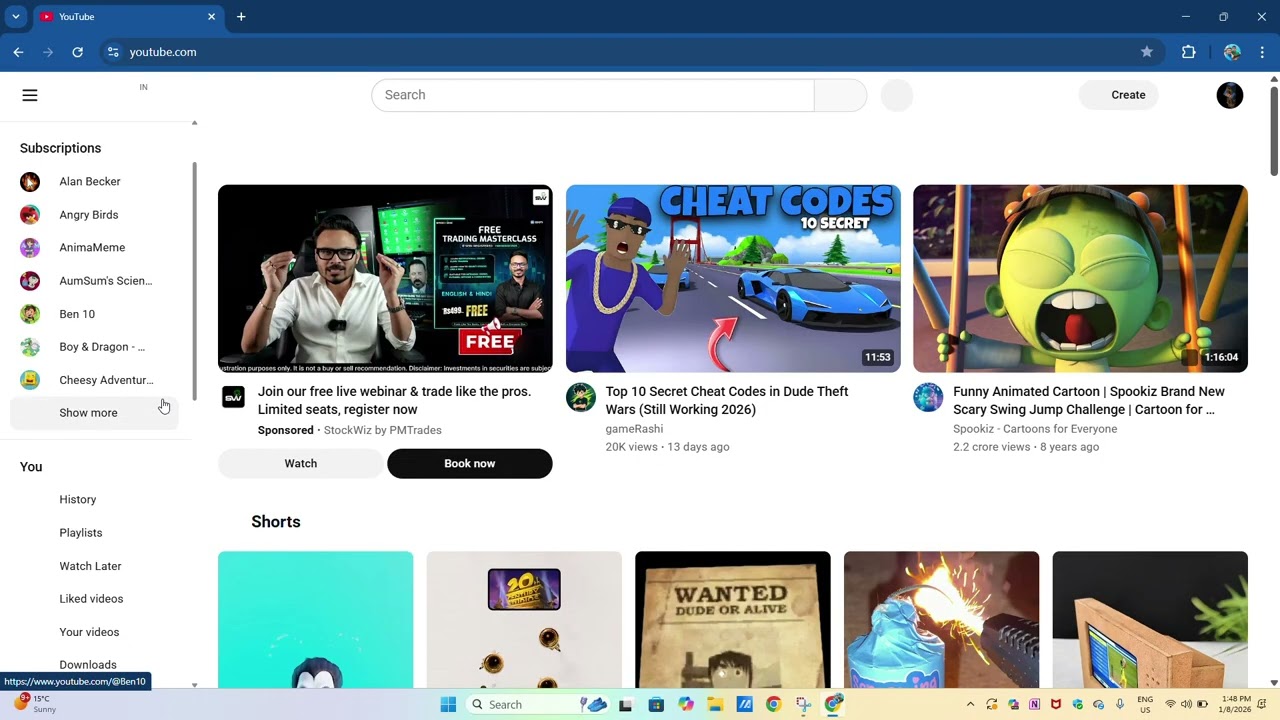This screenshot has width=1280, height=720.
Task: Click the Create button
Action: 1119,95
